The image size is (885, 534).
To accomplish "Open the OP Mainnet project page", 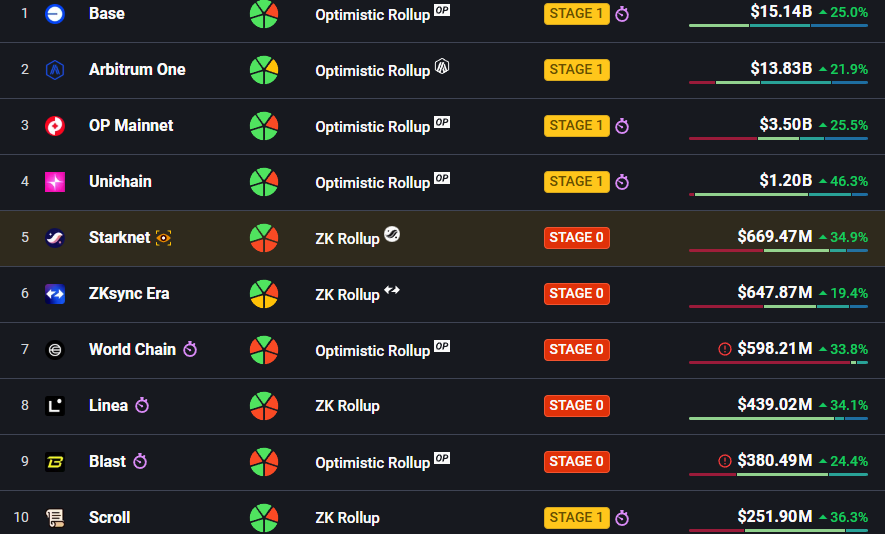I will point(130,126).
